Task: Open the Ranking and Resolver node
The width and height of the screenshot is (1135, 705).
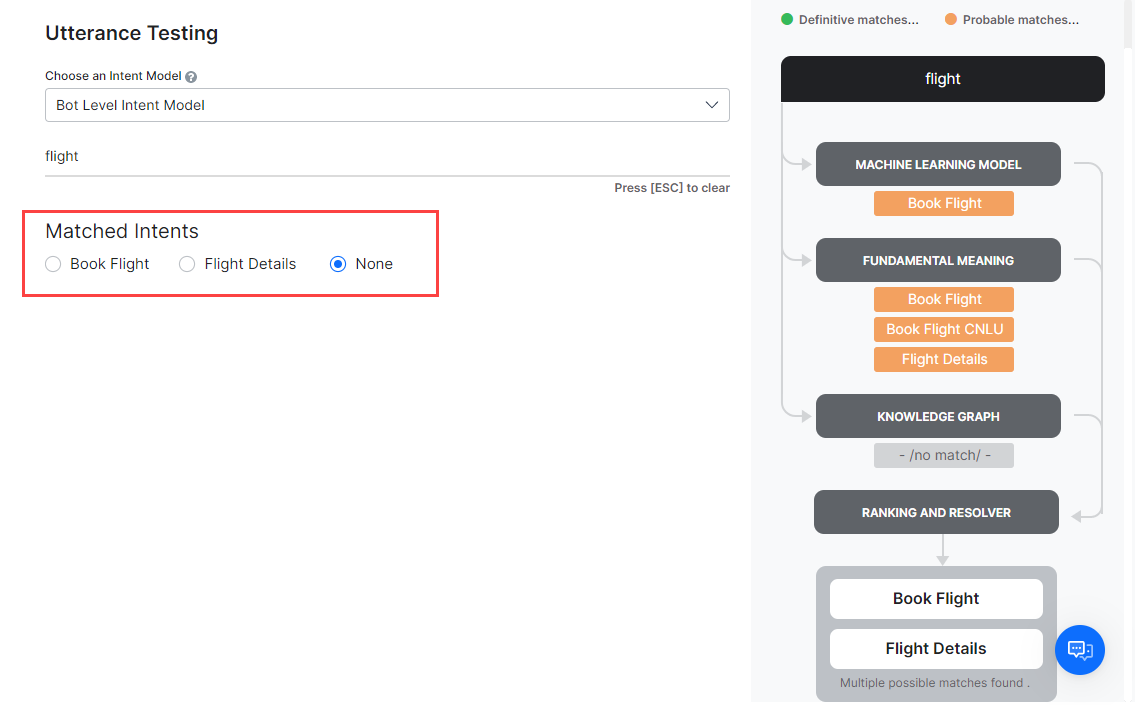Action: point(936,512)
